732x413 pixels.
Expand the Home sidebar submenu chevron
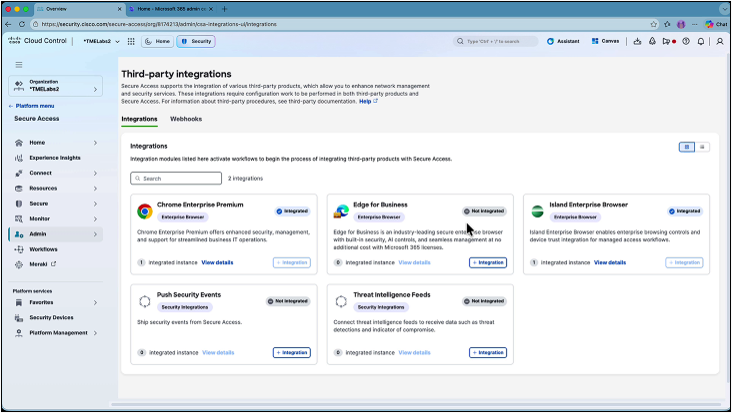point(95,143)
